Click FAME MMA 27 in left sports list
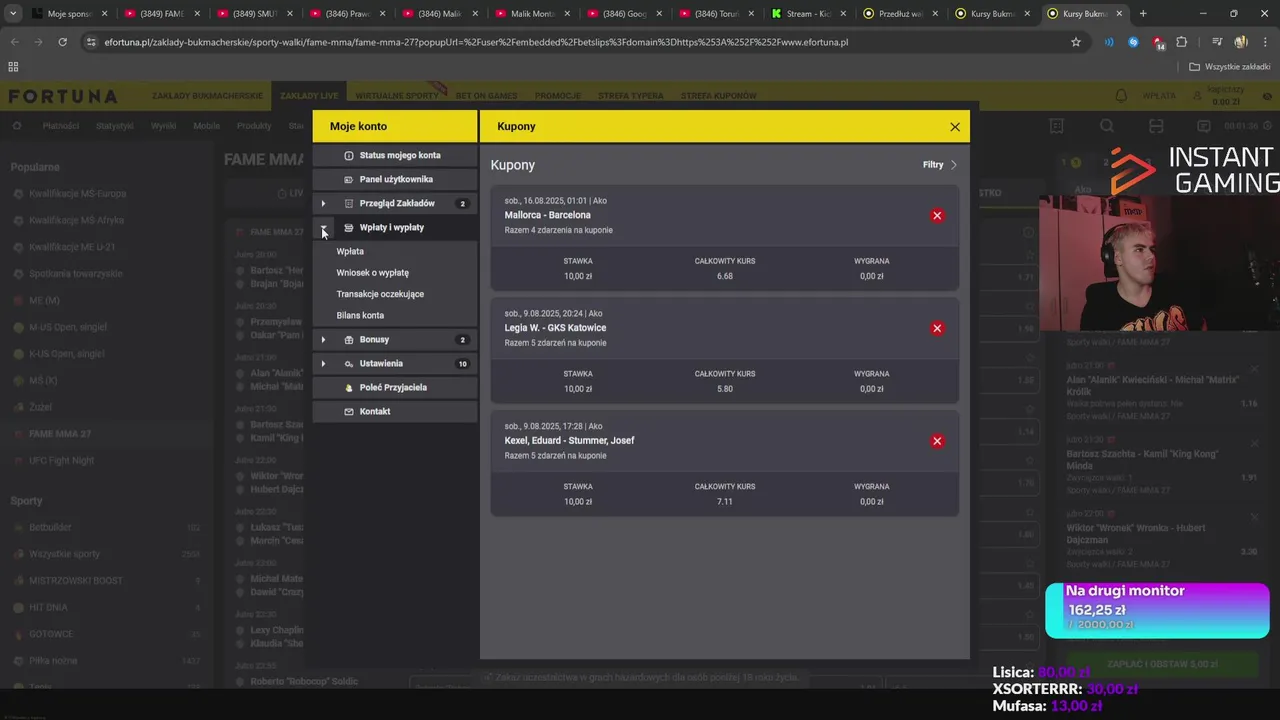This screenshot has height=720, width=1280. click(x=60, y=434)
